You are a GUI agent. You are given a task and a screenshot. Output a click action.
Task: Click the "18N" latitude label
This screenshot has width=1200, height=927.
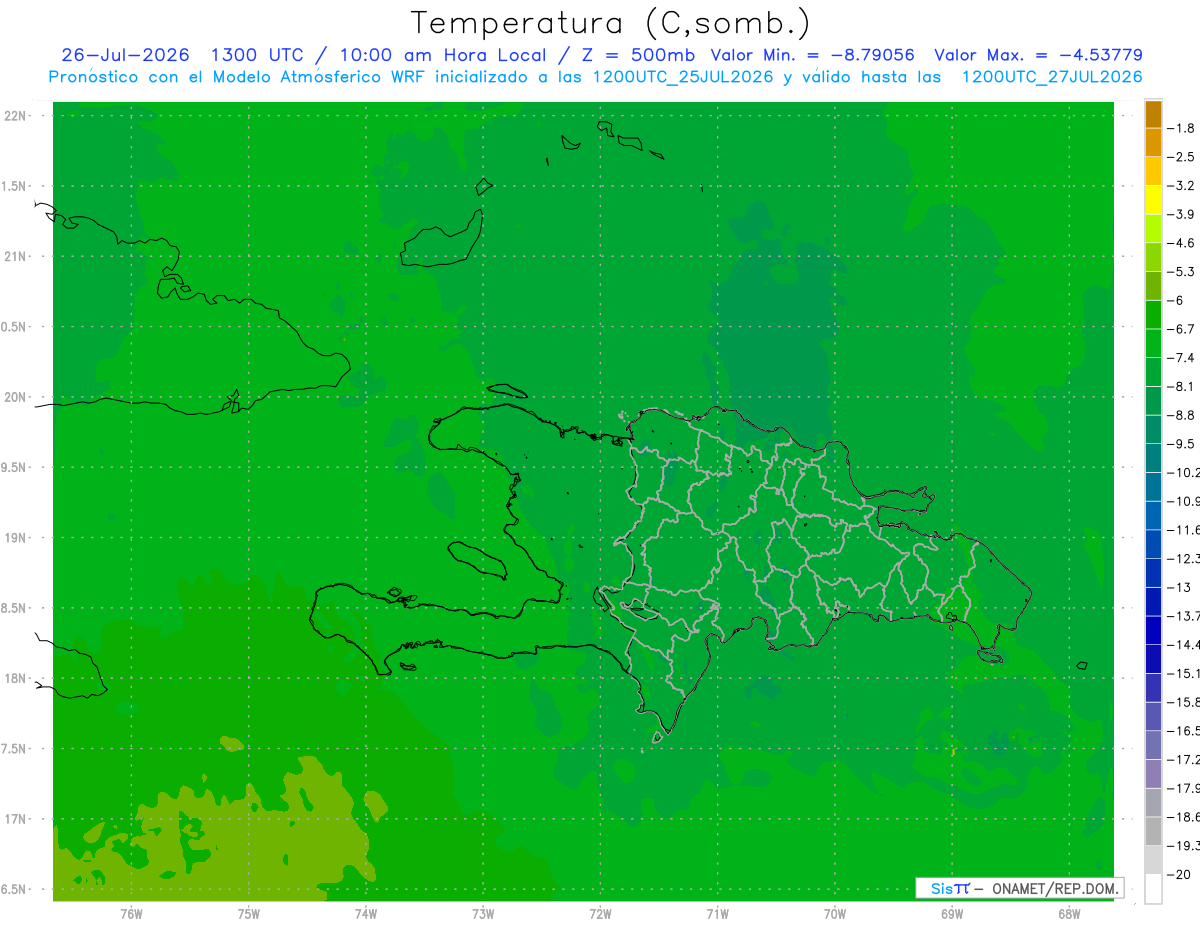click(x=16, y=678)
